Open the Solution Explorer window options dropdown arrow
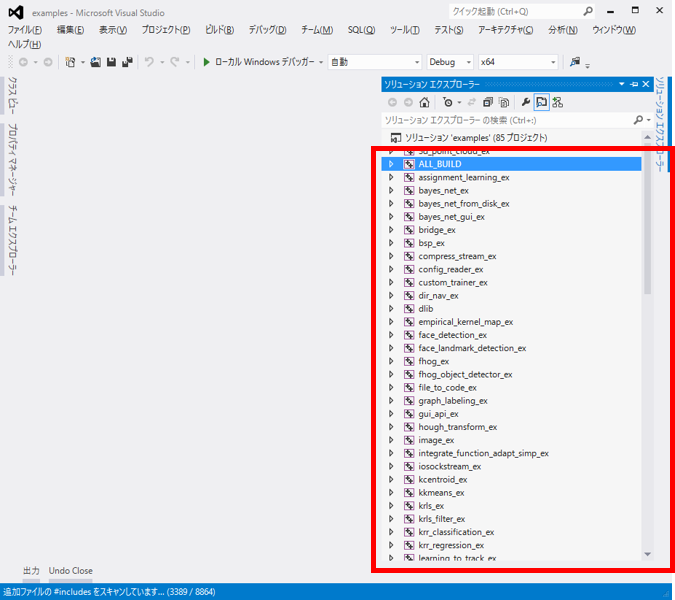The width and height of the screenshot is (675, 600). coord(622,84)
